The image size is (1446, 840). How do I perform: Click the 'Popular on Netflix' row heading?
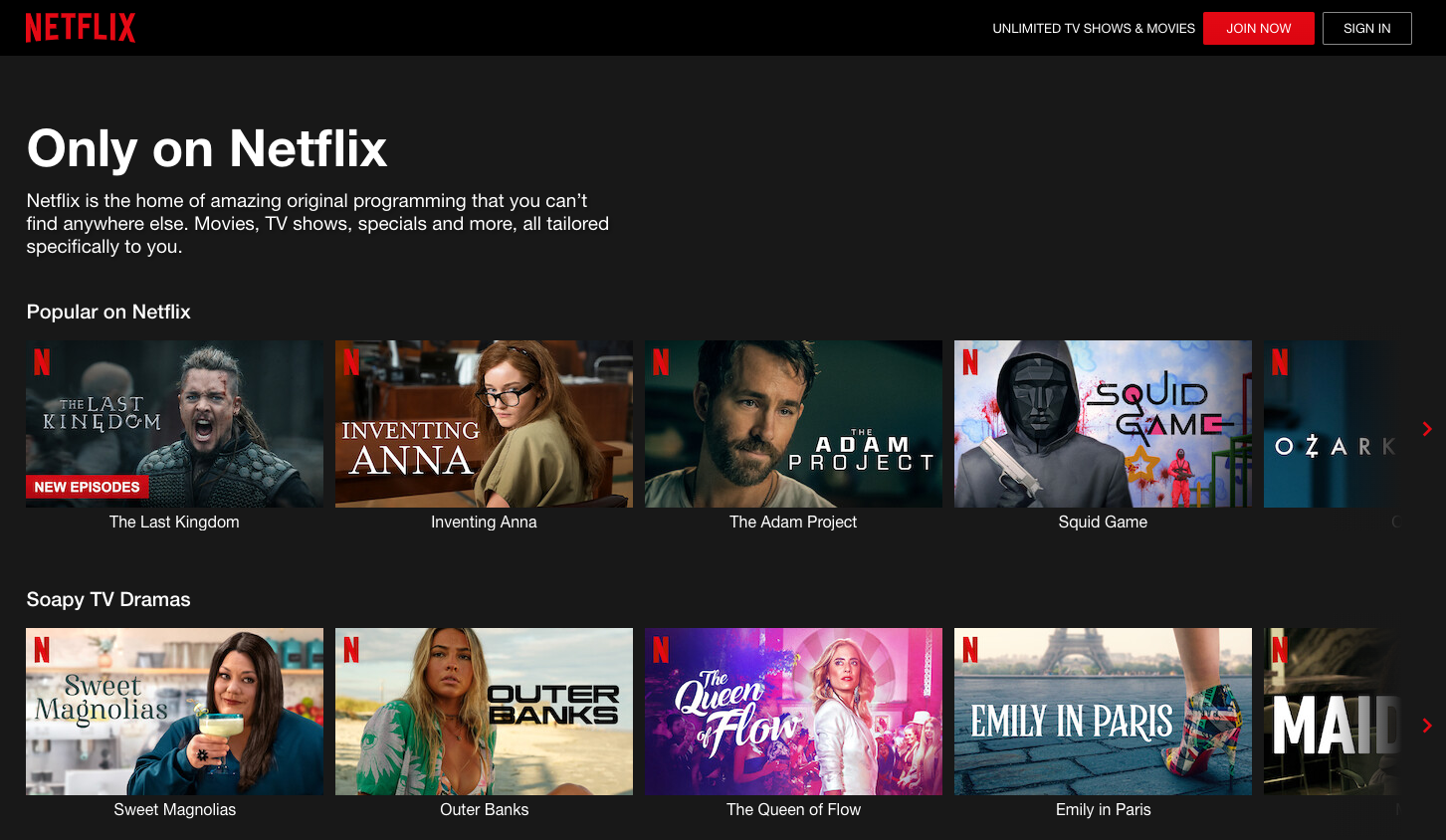[108, 312]
